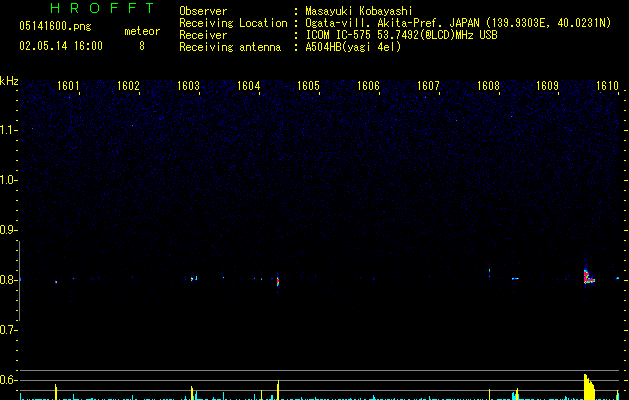Click the 1602 time axis marker
The width and height of the screenshot is (629, 400).
(128, 86)
